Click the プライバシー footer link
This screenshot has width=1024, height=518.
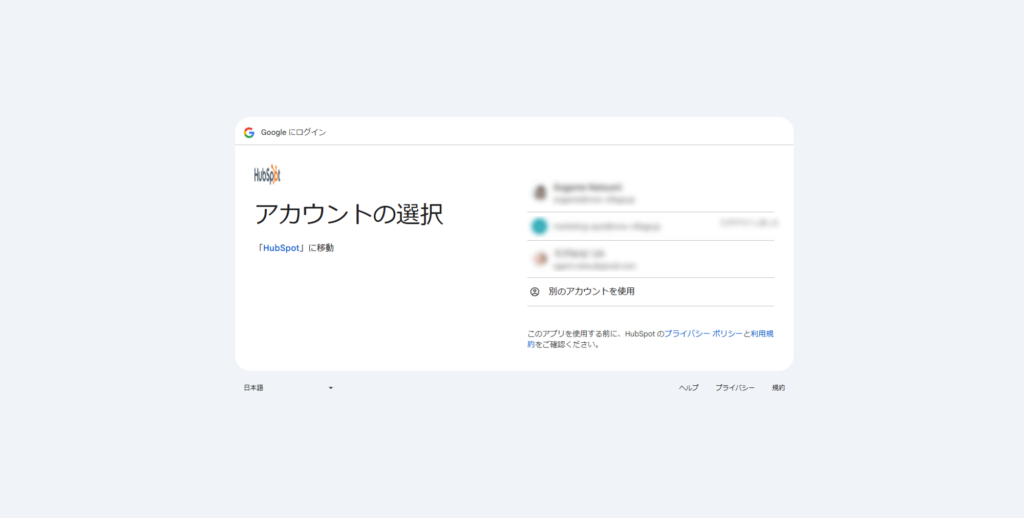coord(735,388)
